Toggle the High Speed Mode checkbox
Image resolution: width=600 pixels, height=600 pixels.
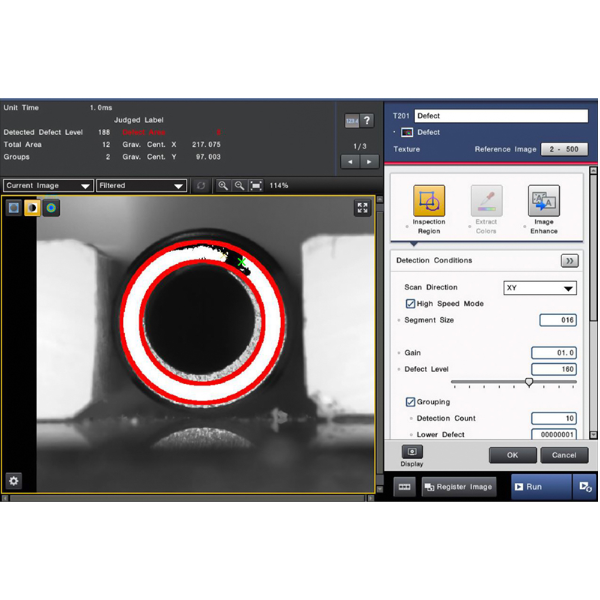coord(410,304)
